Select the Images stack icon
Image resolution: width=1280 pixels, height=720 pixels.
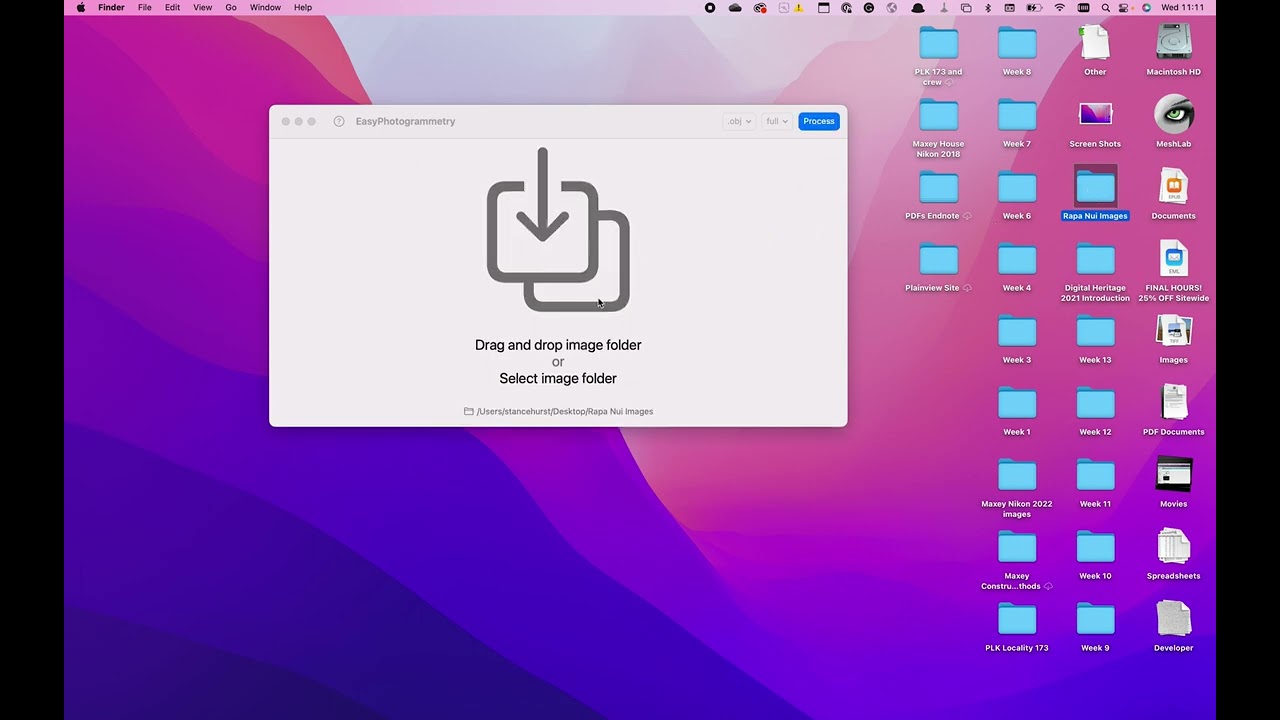tap(1174, 331)
